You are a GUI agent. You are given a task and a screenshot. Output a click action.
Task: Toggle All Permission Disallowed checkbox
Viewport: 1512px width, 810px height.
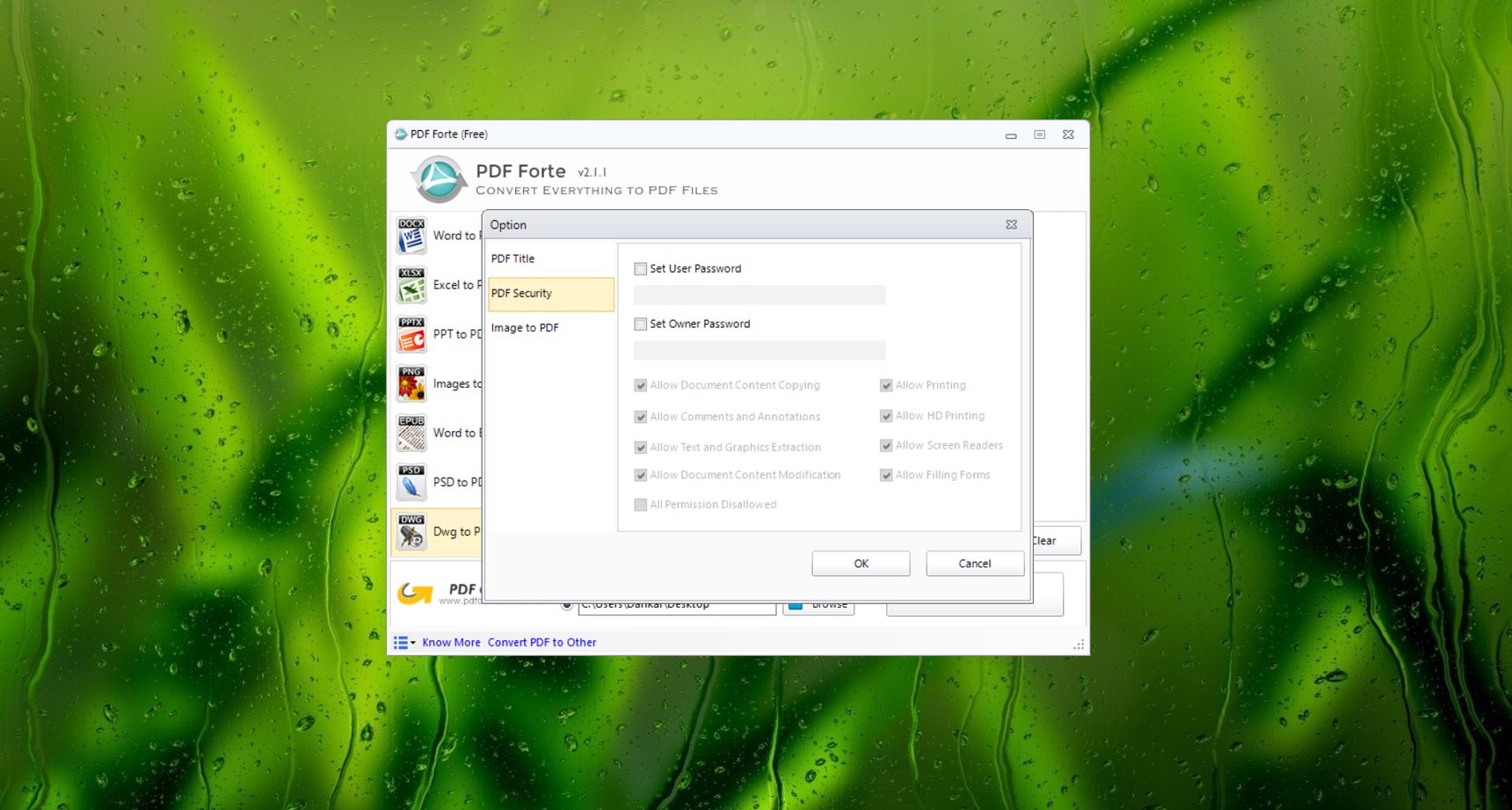pyautogui.click(x=640, y=505)
